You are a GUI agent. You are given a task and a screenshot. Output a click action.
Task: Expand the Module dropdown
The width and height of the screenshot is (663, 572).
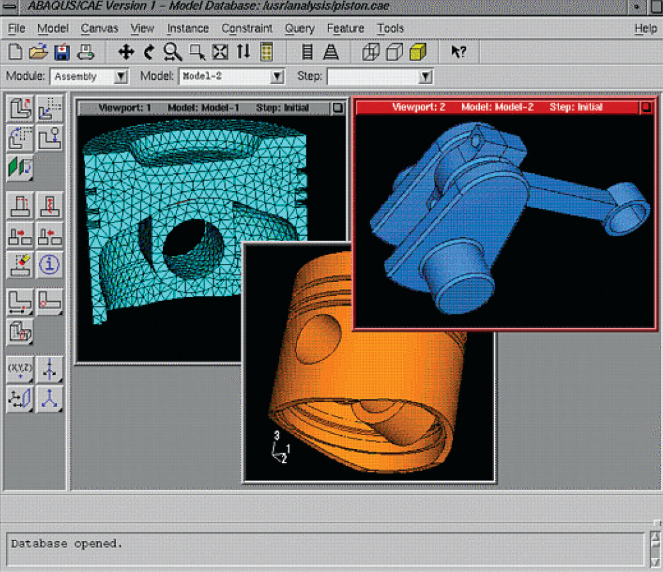(121, 77)
